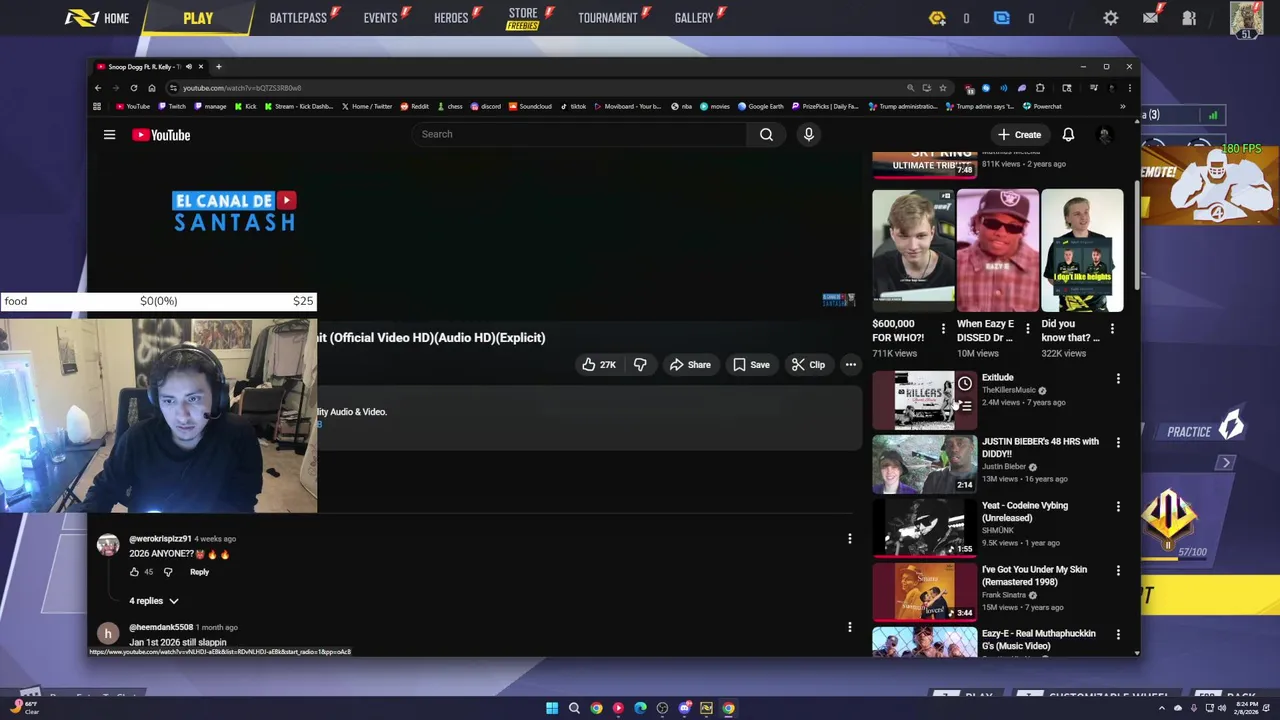Mute the Snoop Dogg tab audio

click(188, 67)
